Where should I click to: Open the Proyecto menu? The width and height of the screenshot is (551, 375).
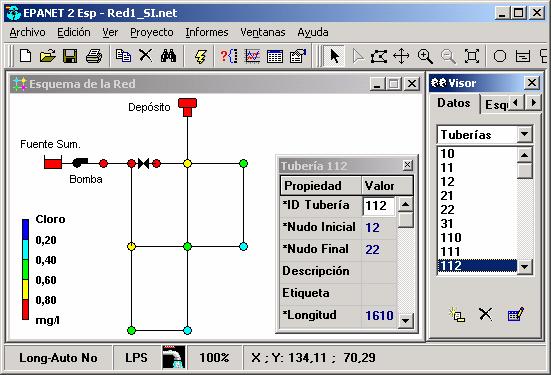point(152,32)
